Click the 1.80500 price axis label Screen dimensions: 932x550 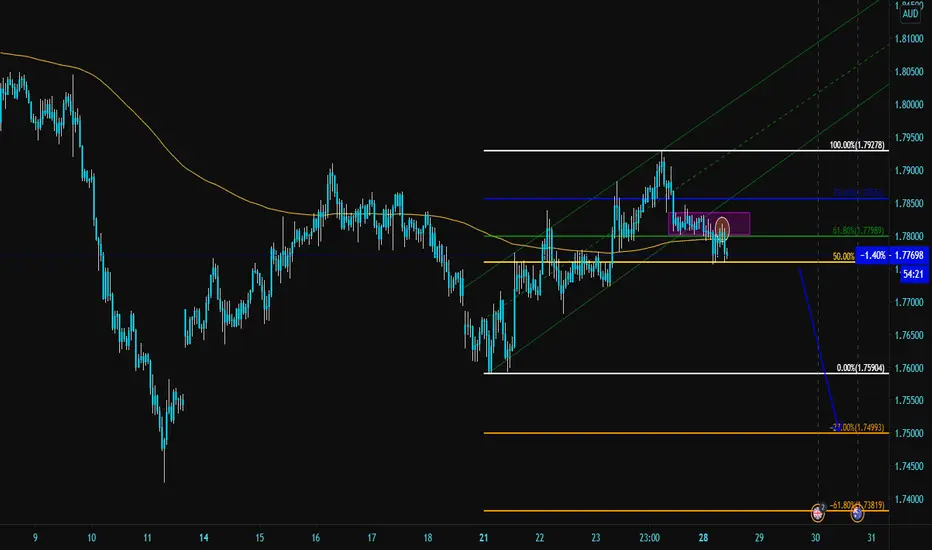tap(909, 71)
